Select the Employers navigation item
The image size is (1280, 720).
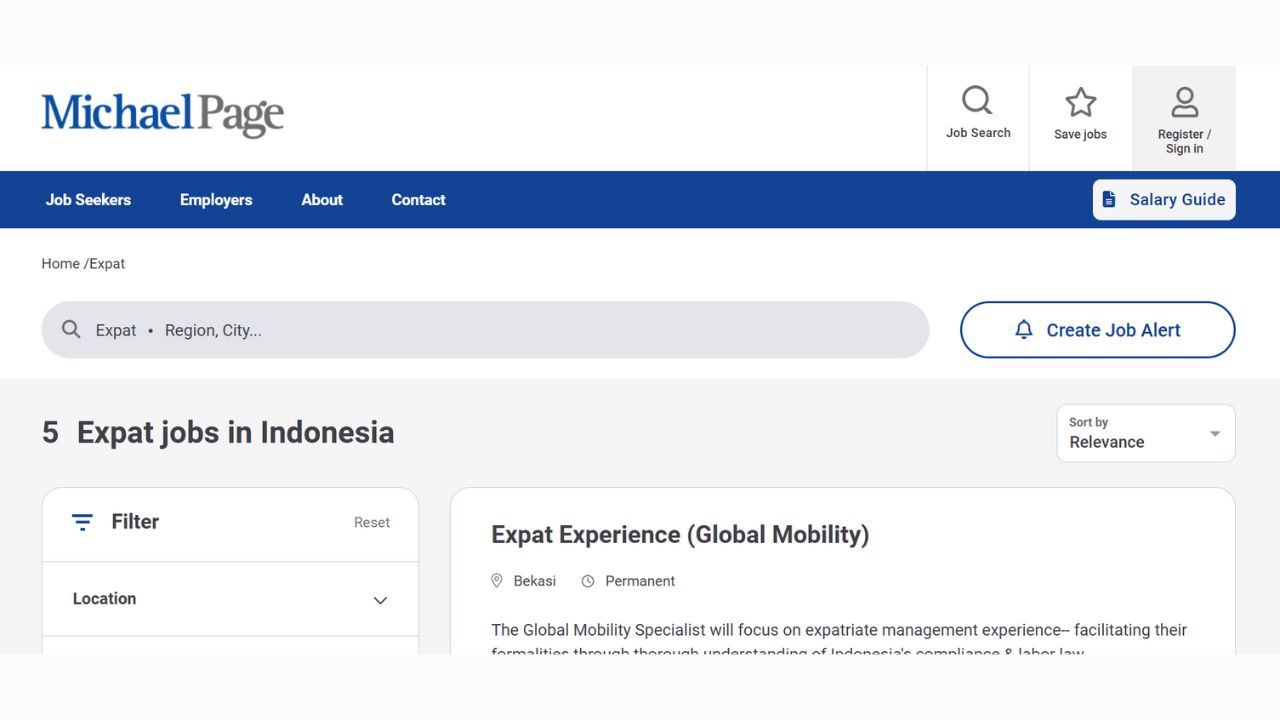[216, 199]
